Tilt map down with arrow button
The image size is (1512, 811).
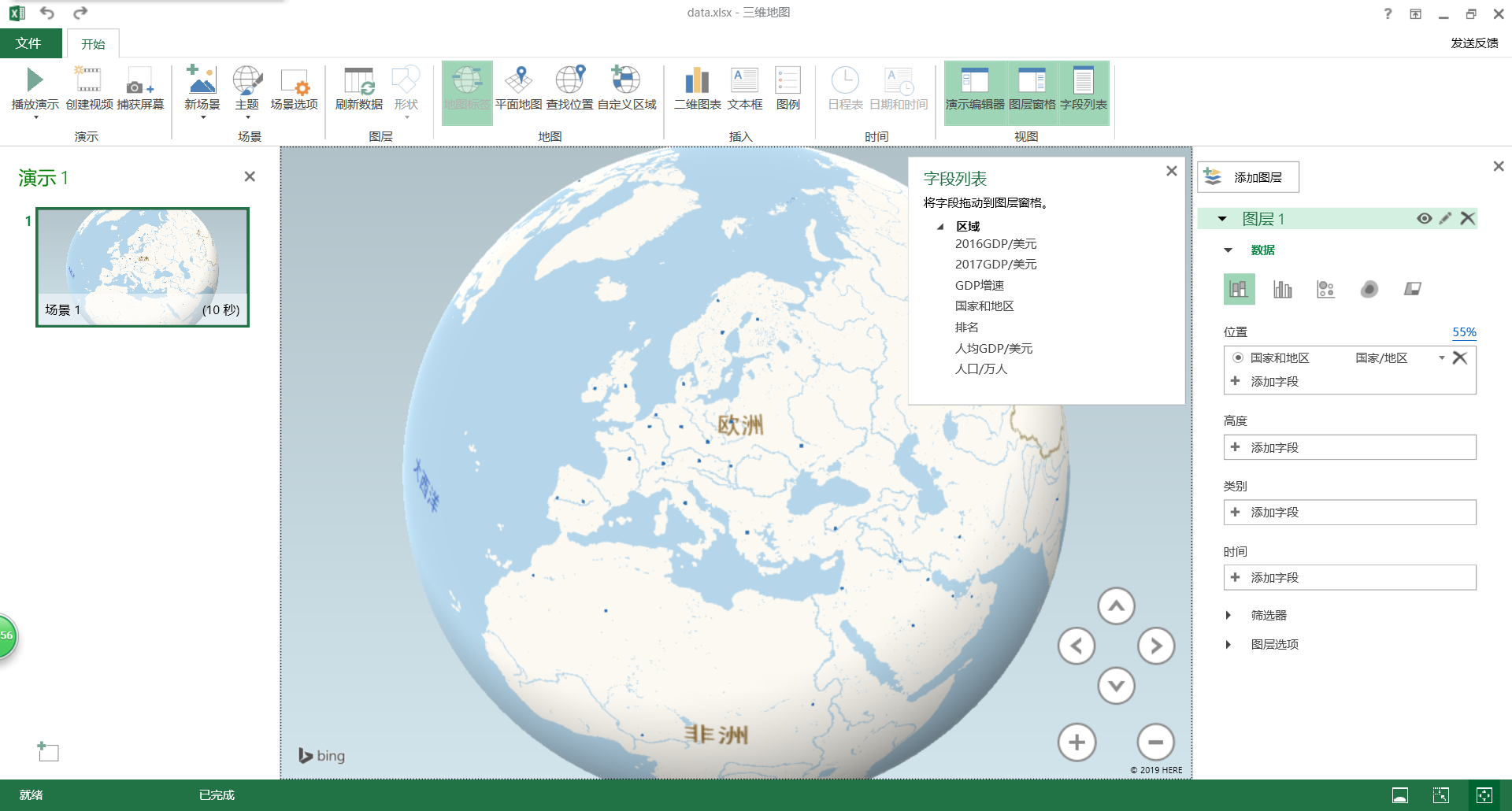click(x=1116, y=686)
